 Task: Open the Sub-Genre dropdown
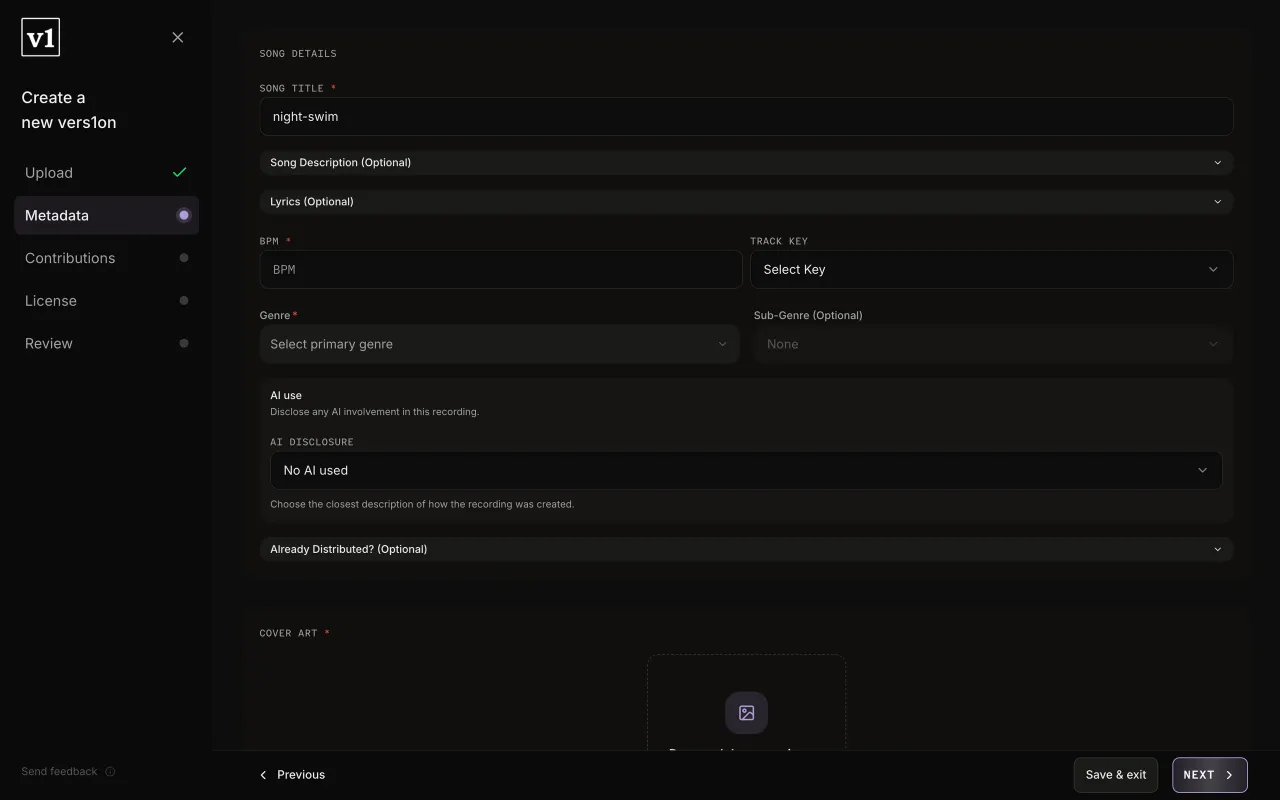coord(993,344)
